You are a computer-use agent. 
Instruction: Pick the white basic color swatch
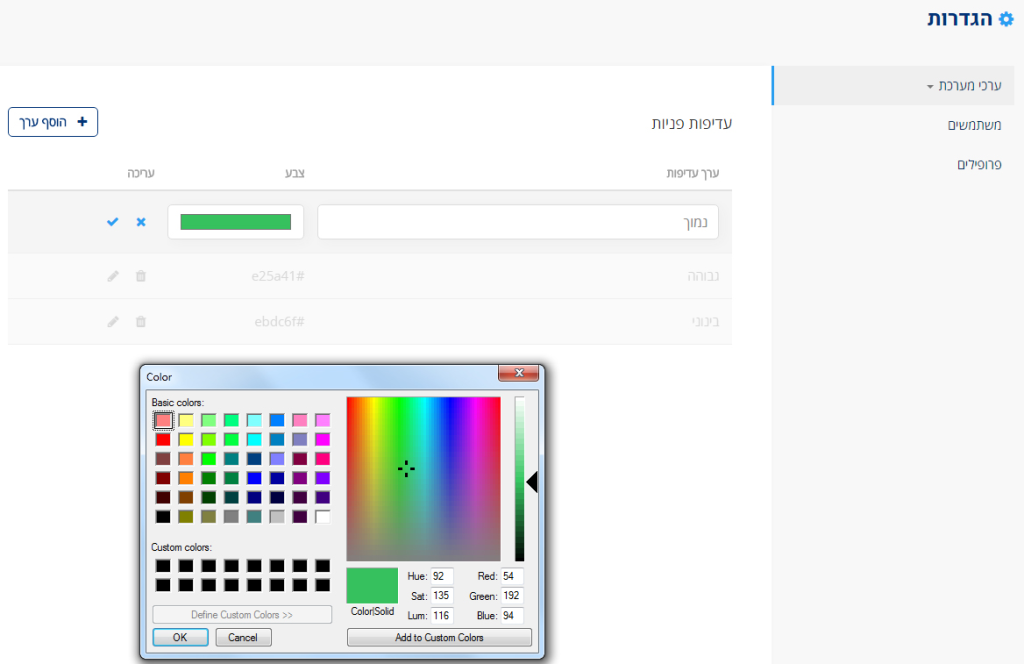(323, 516)
